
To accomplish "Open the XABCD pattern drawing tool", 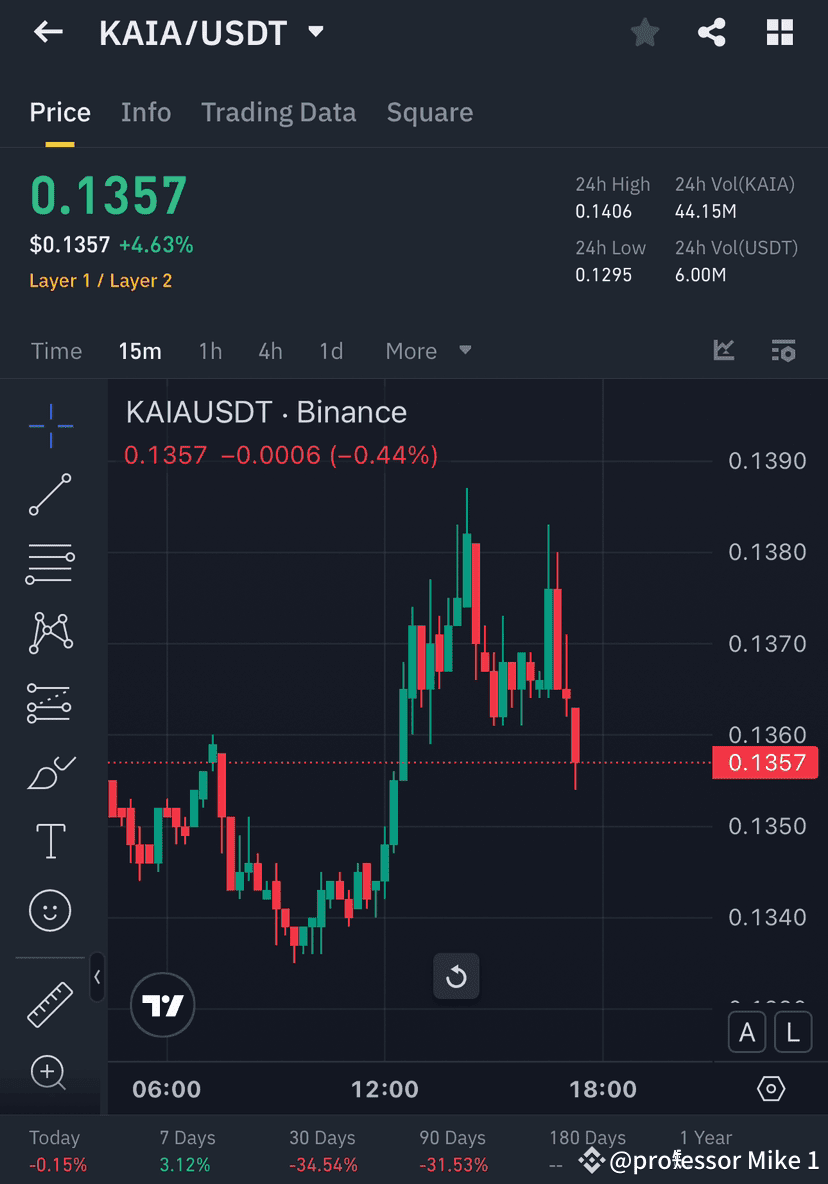I will [x=50, y=633].
